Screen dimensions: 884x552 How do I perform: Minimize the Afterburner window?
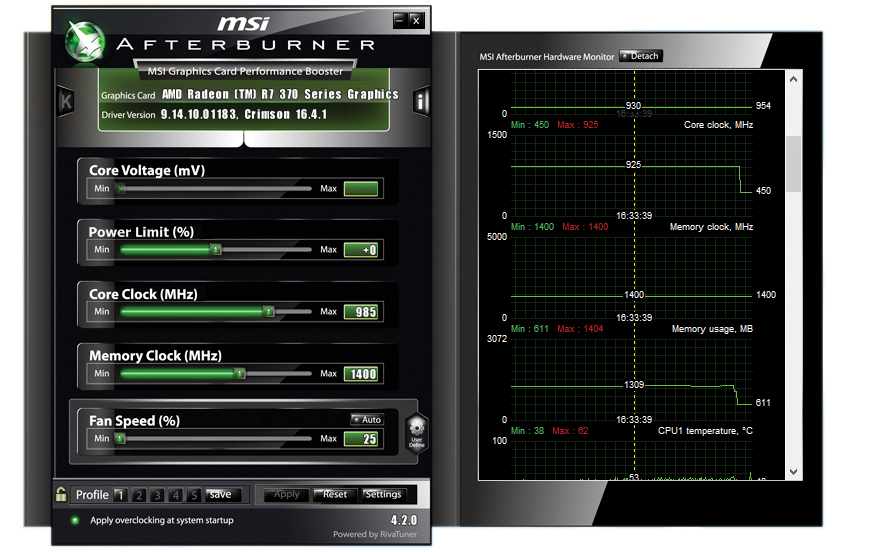point(400,21)
